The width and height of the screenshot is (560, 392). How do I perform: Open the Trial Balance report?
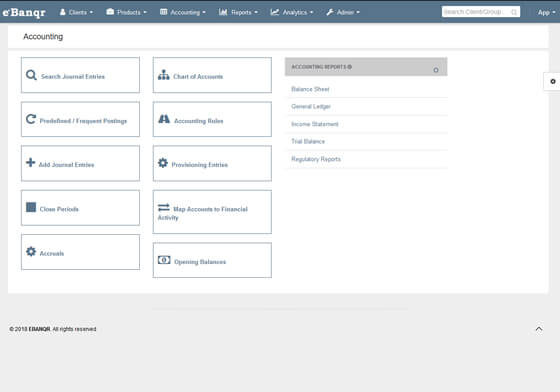[308, 141]
